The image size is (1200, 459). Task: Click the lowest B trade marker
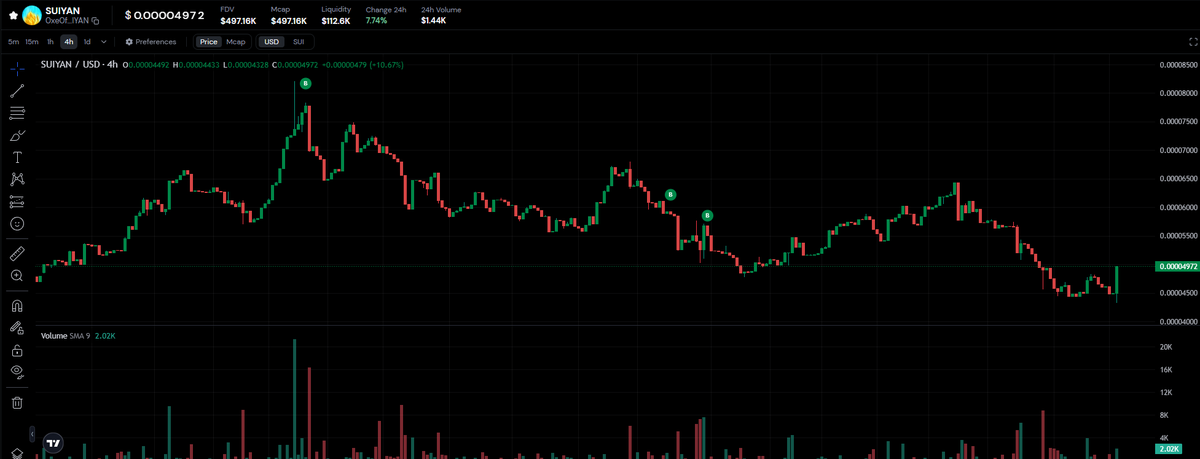(707, 215)
